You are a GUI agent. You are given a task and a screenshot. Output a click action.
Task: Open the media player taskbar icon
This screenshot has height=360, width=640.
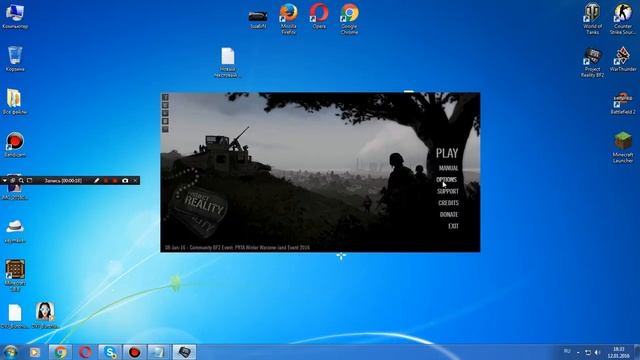35,352
